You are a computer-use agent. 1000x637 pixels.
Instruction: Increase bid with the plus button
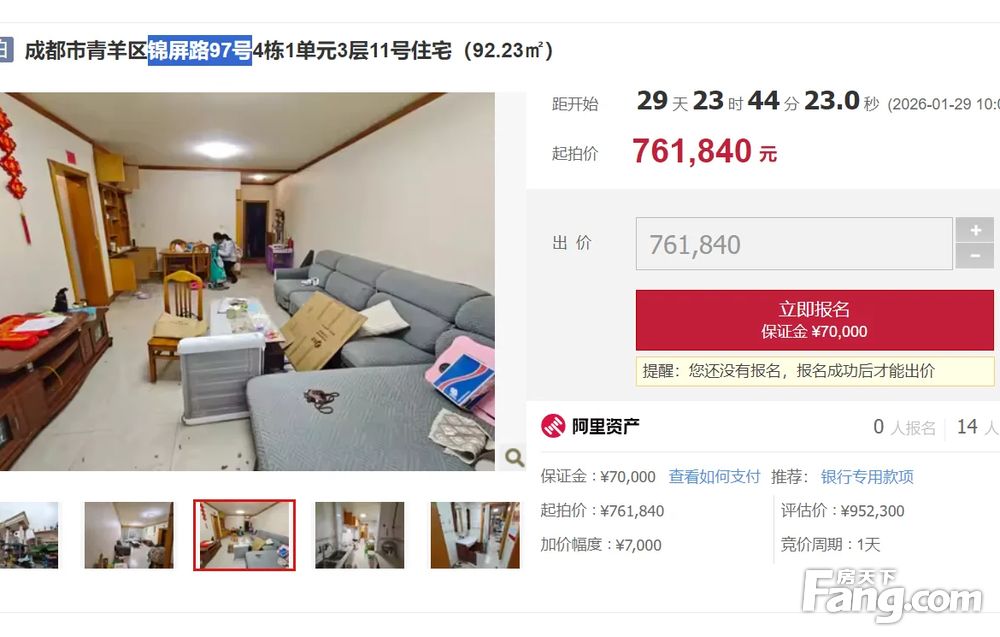974,230
